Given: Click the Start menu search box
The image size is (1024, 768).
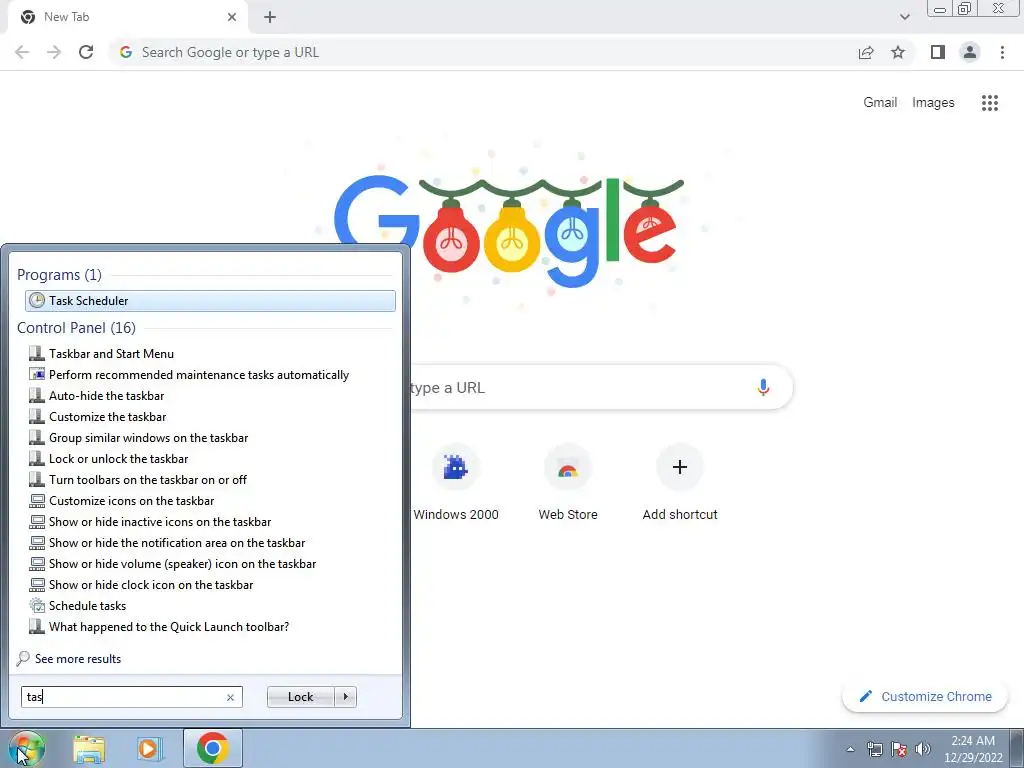Looking at the screenshot, I should [x=131, y=697].
